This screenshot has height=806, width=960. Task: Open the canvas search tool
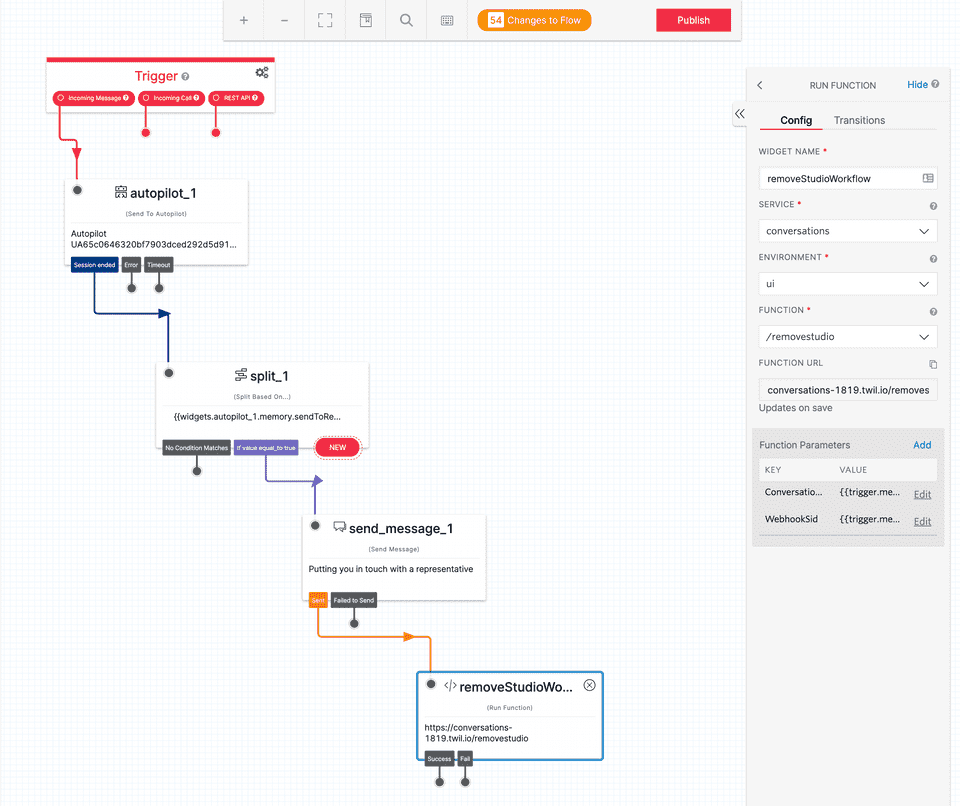(x=405, y=20)
